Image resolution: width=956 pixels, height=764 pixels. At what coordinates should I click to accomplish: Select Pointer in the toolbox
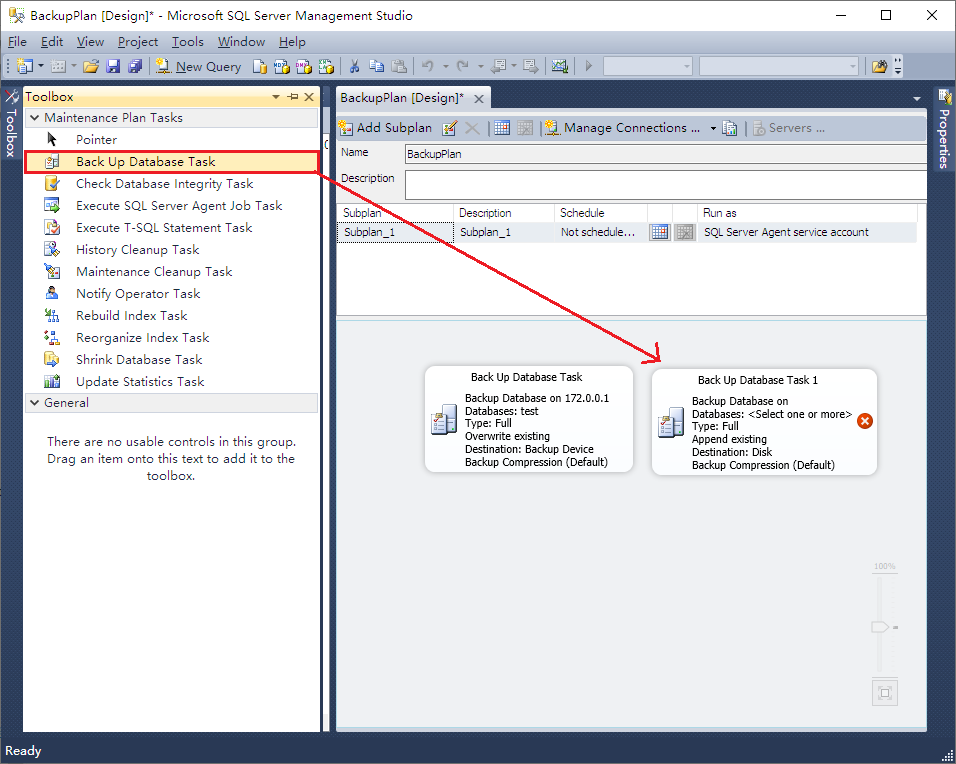pos(171,140)
